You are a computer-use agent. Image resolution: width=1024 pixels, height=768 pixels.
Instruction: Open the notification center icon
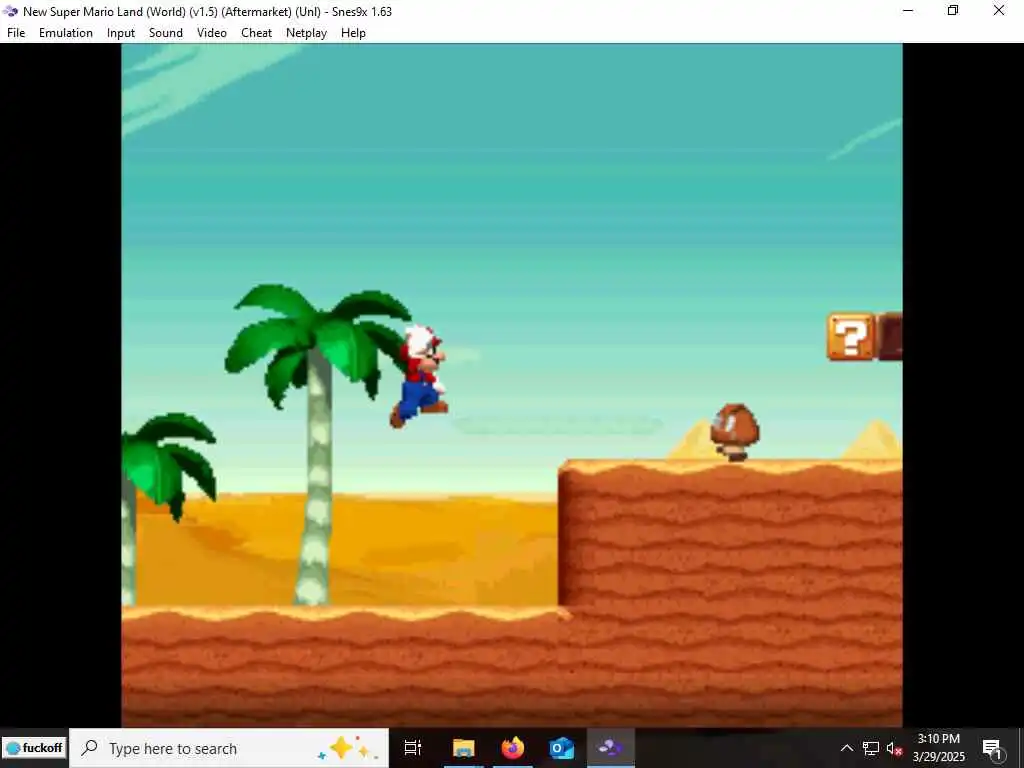tap(992, 748)
